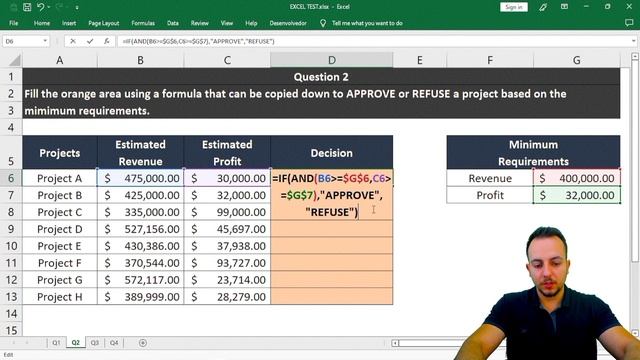
Task: Open the Review ribbon tab
Action: click(x=200, y=23)
